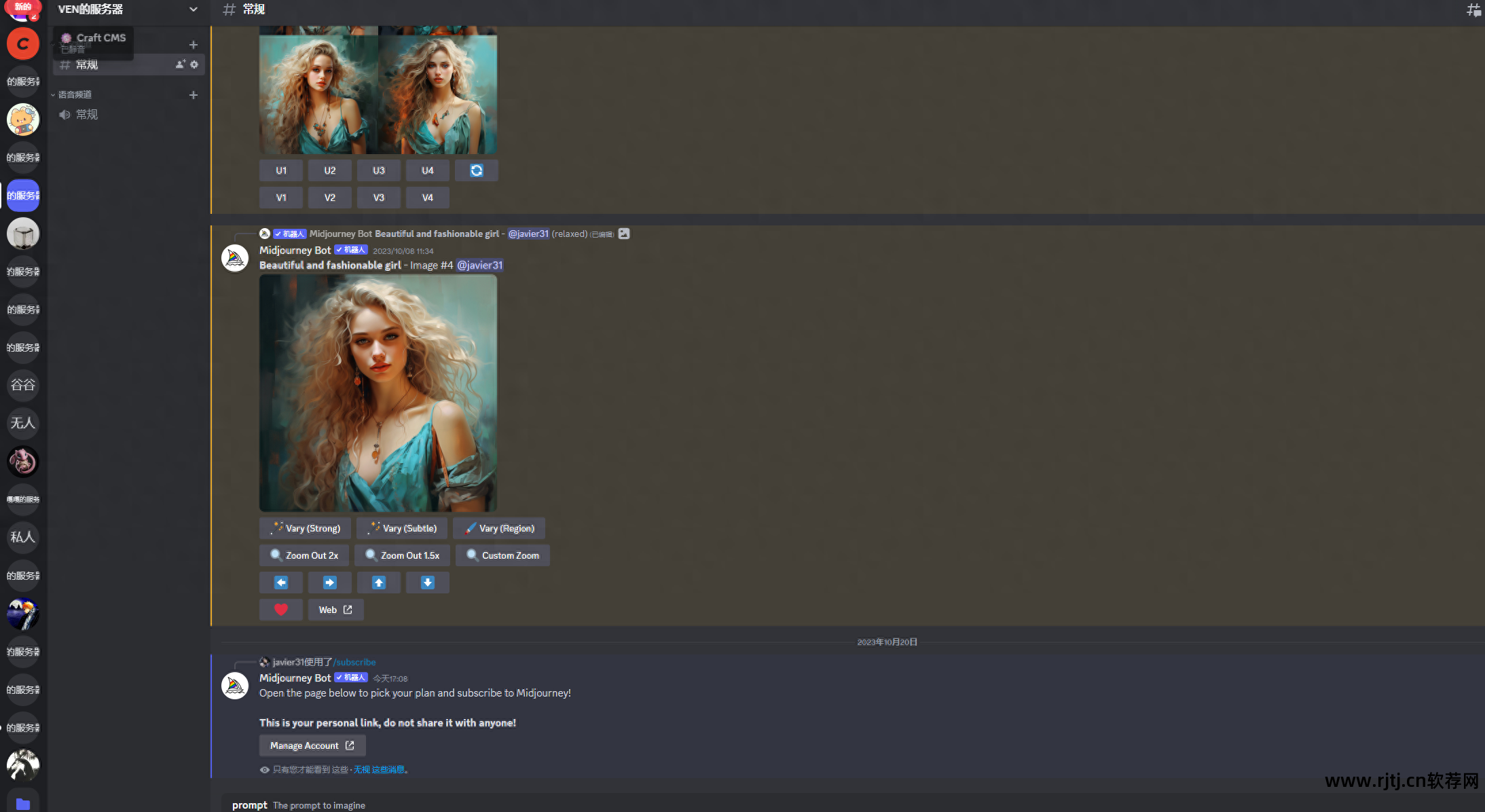Image resolution: width=1485 pixels, height=812 pixels.
Task: Pan image right with arrow button
Action: (329, 583)
